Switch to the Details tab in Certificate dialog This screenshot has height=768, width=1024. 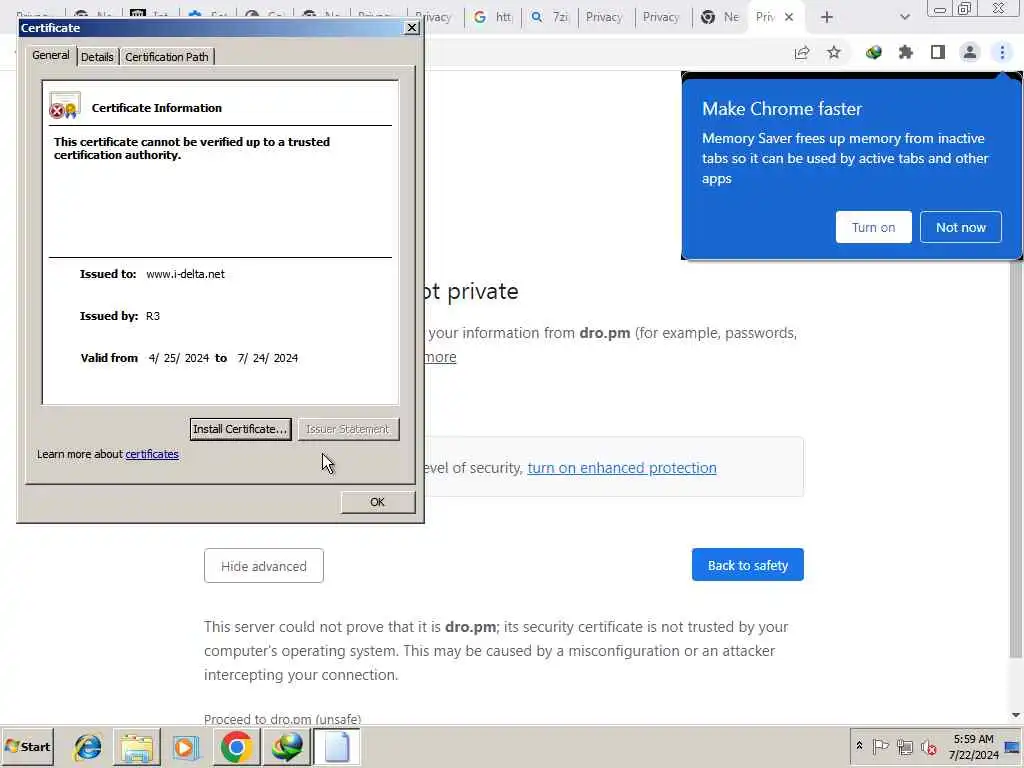click(x=97, y=57)
